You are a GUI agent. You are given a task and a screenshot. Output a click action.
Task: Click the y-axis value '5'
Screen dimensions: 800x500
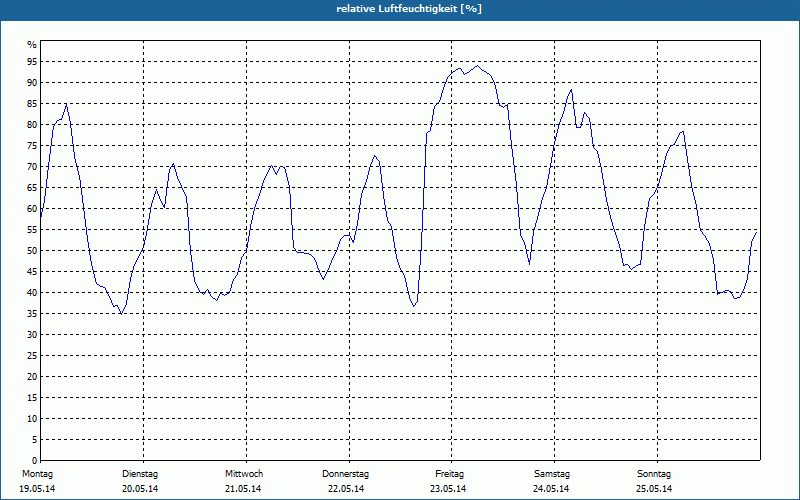point(35,439)
